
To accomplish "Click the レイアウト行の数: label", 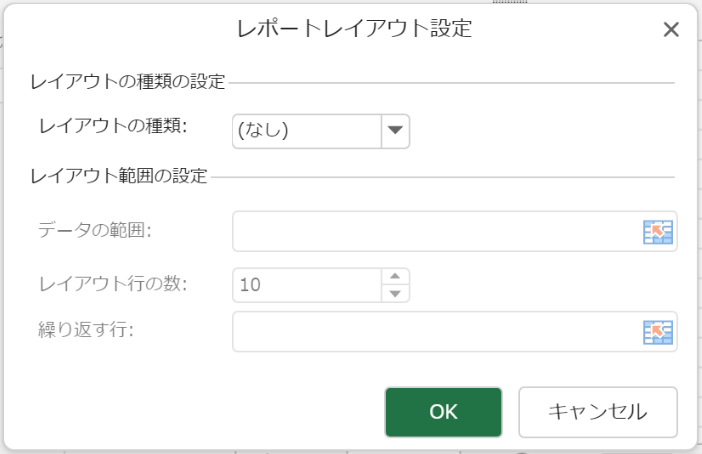I will pos(113,283).
